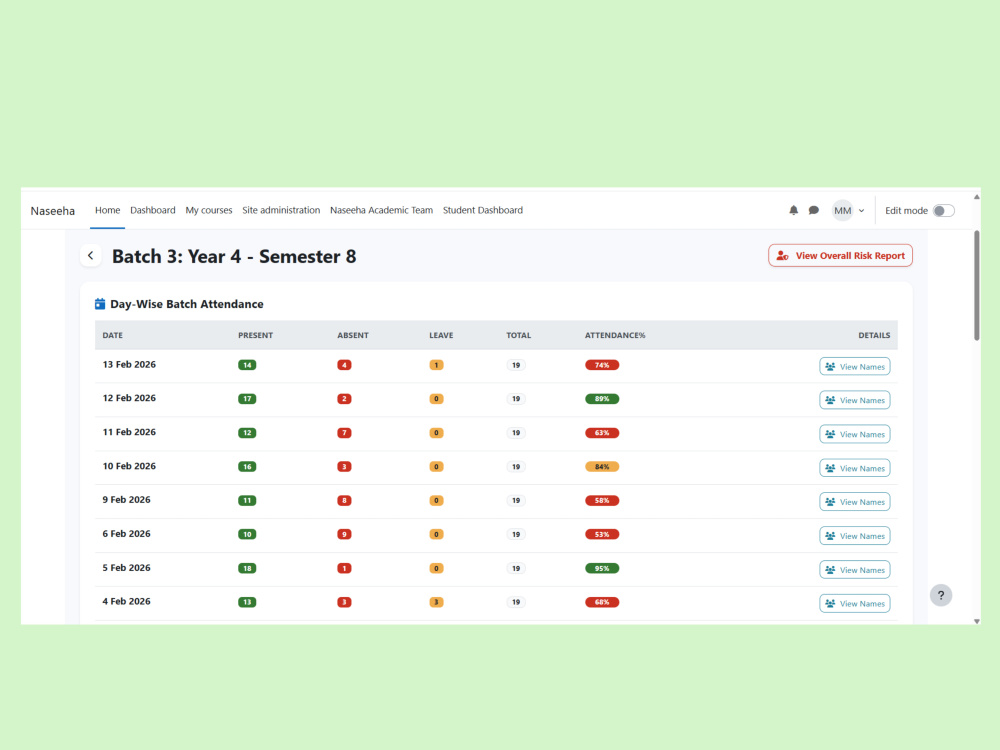Click the 95% attendance badge
This screenshot has height=750, width=1000.
pos(602,568)
